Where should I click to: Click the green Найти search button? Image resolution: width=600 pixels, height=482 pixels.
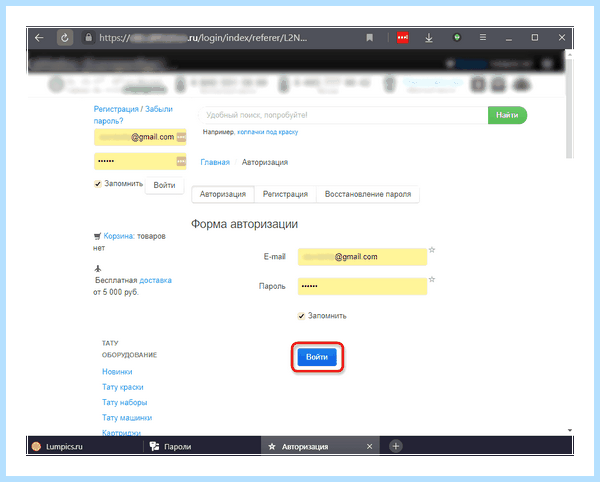[x=507, y=115]
